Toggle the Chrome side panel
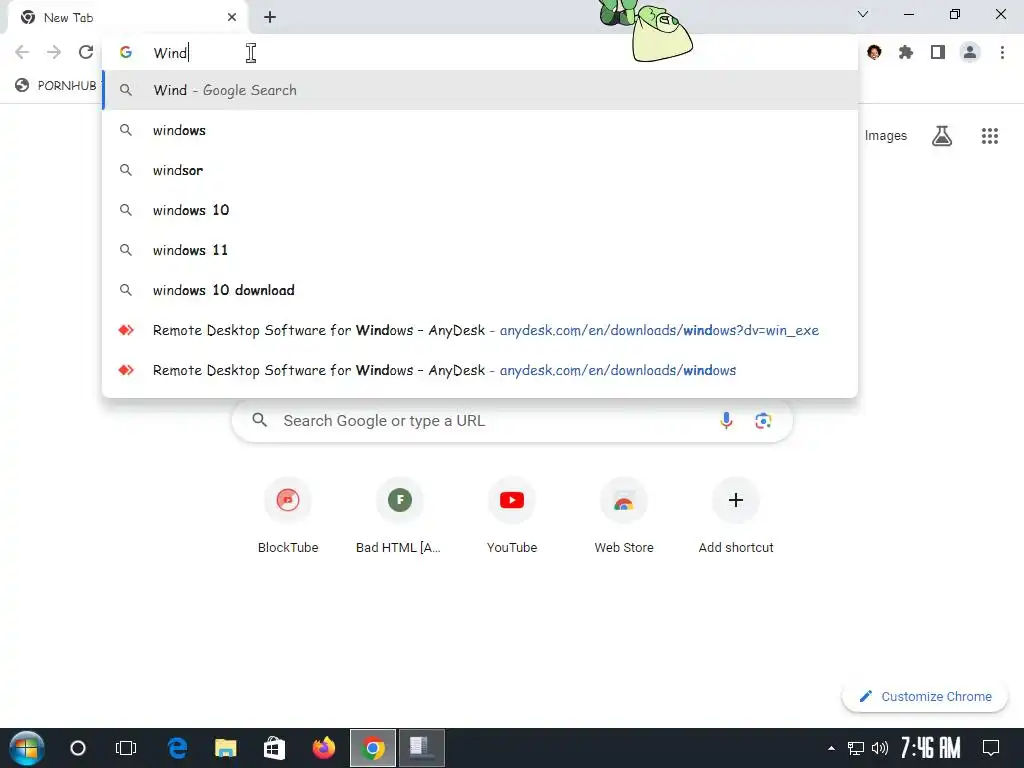The width and height of the screenshot is (1024, 768). point(938,52)
